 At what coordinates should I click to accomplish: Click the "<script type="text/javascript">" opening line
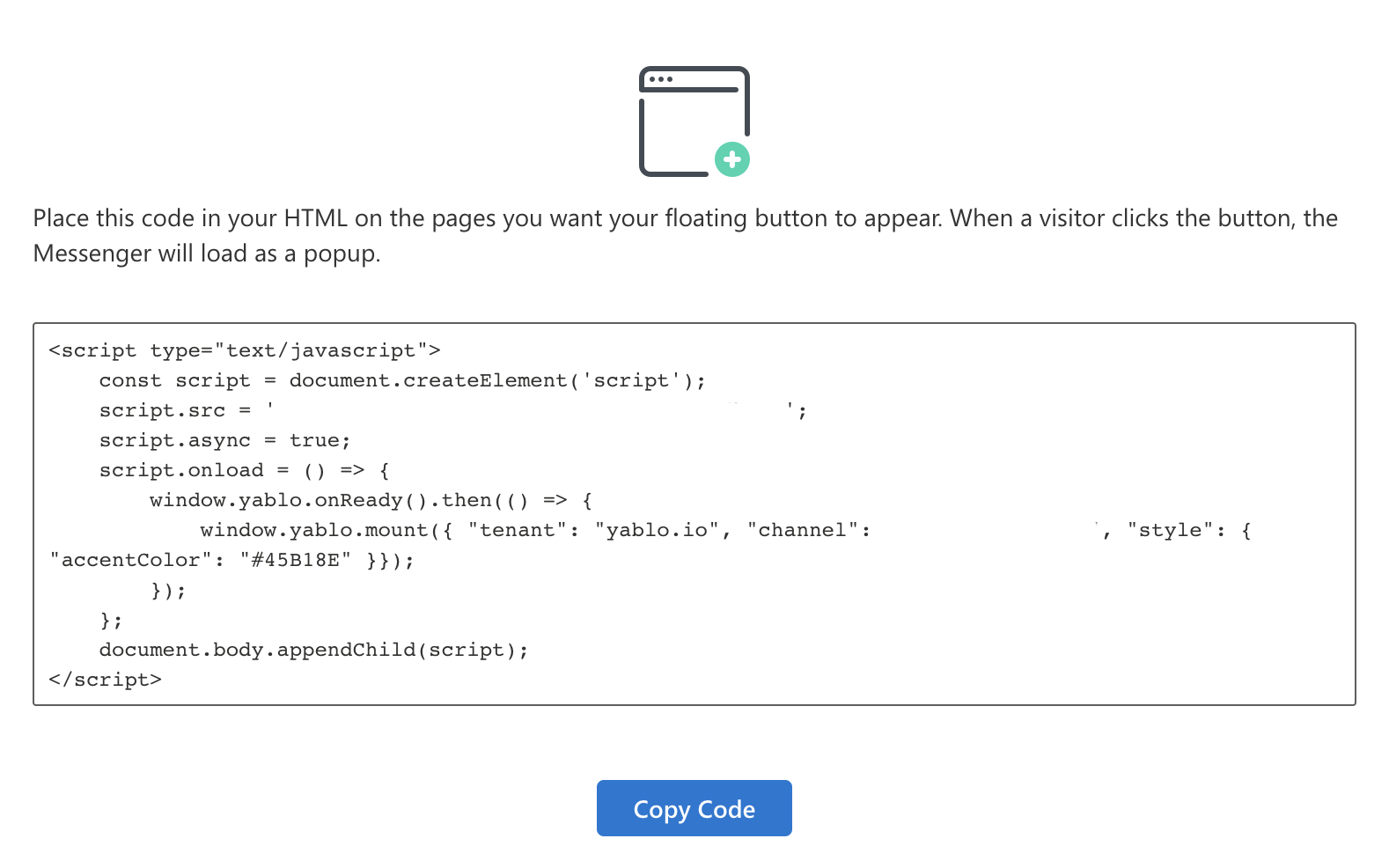click(x=245, y=350)
